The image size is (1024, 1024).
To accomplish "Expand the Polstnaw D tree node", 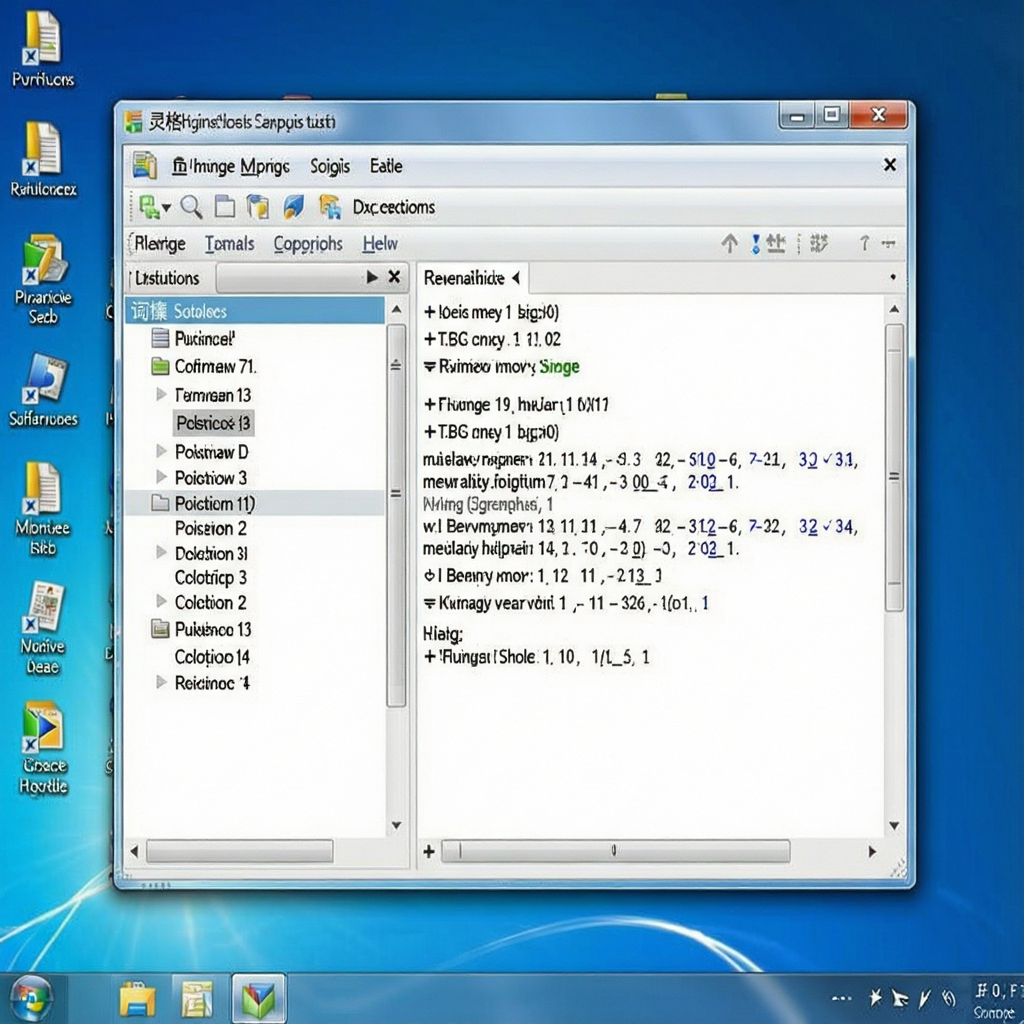I will coord(161,451).
